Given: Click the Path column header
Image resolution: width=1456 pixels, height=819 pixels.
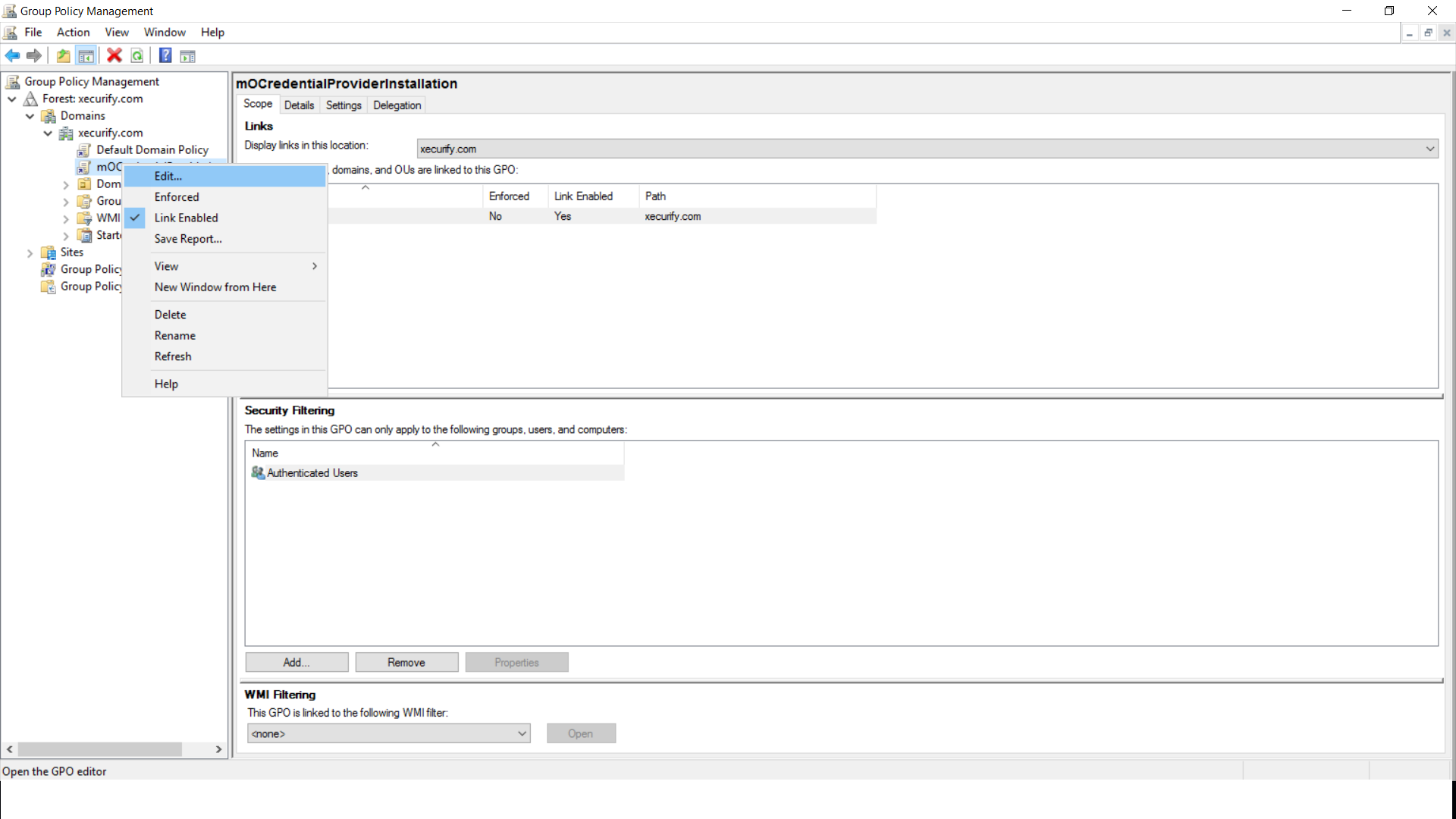Looking at the screenshot, I should (757, 196).
